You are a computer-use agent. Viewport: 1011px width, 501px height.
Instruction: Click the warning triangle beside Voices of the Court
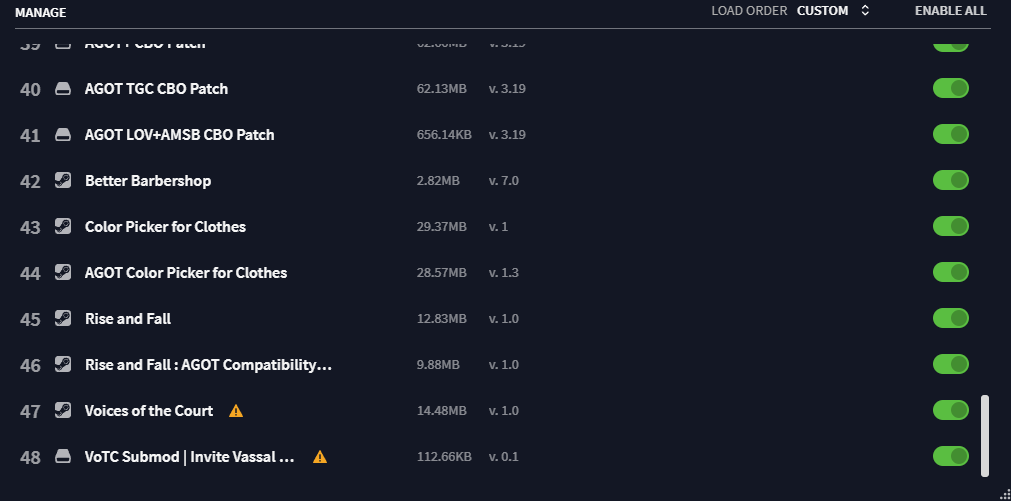click(236, 411)
